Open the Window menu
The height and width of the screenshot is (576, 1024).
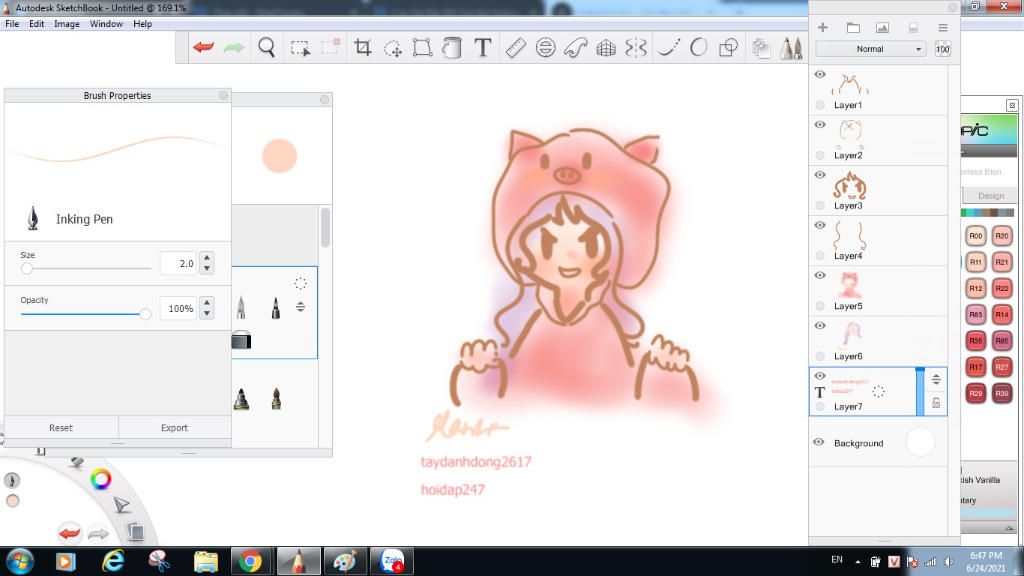pos(106,24)
